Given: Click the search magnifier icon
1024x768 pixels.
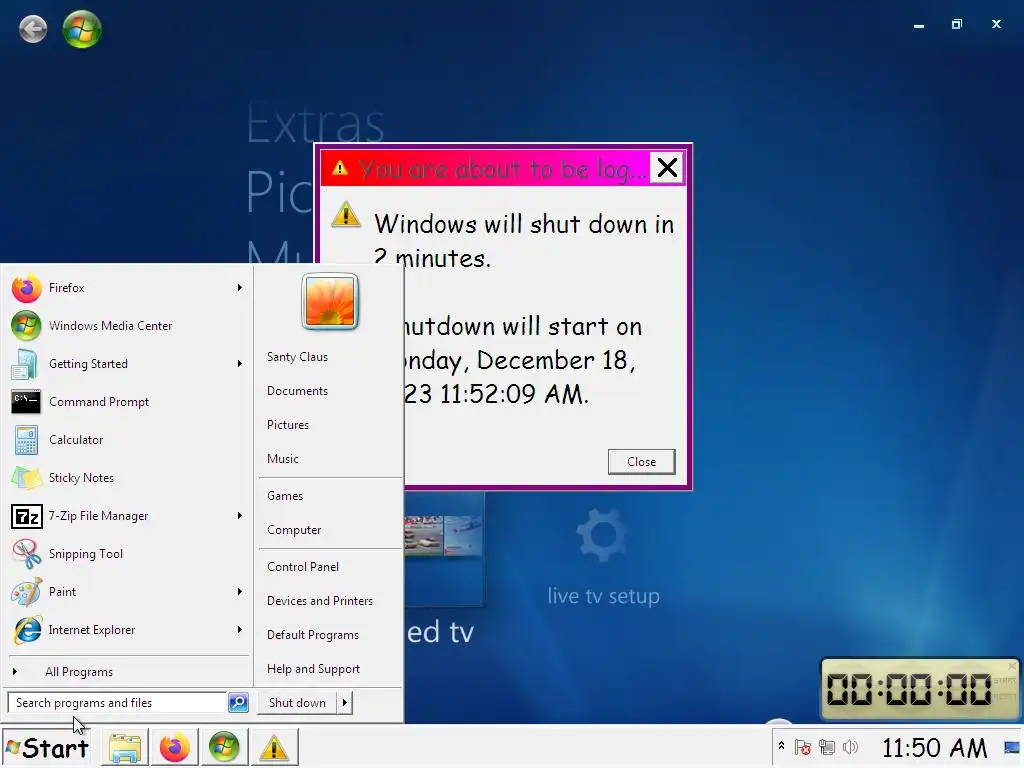Looking at the screenshot, I should click(238, 703).
